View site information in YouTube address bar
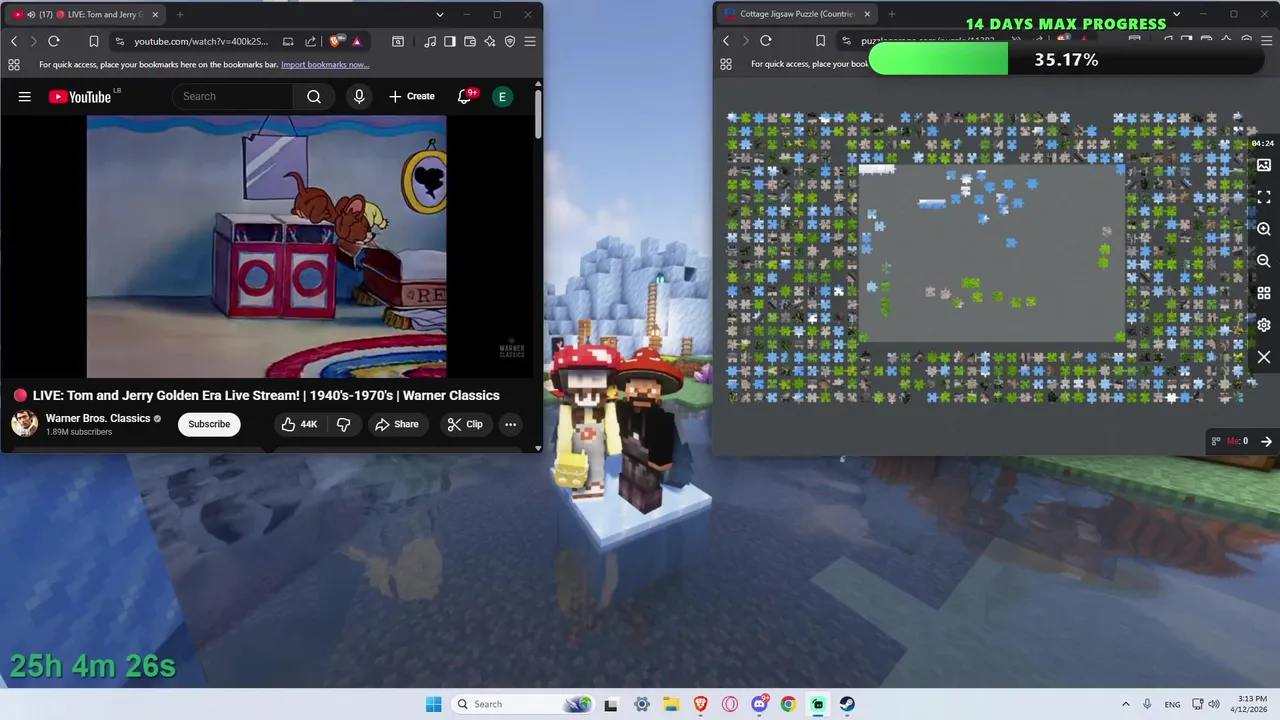Screen dimensions: 1280x720 pos(120,41)
